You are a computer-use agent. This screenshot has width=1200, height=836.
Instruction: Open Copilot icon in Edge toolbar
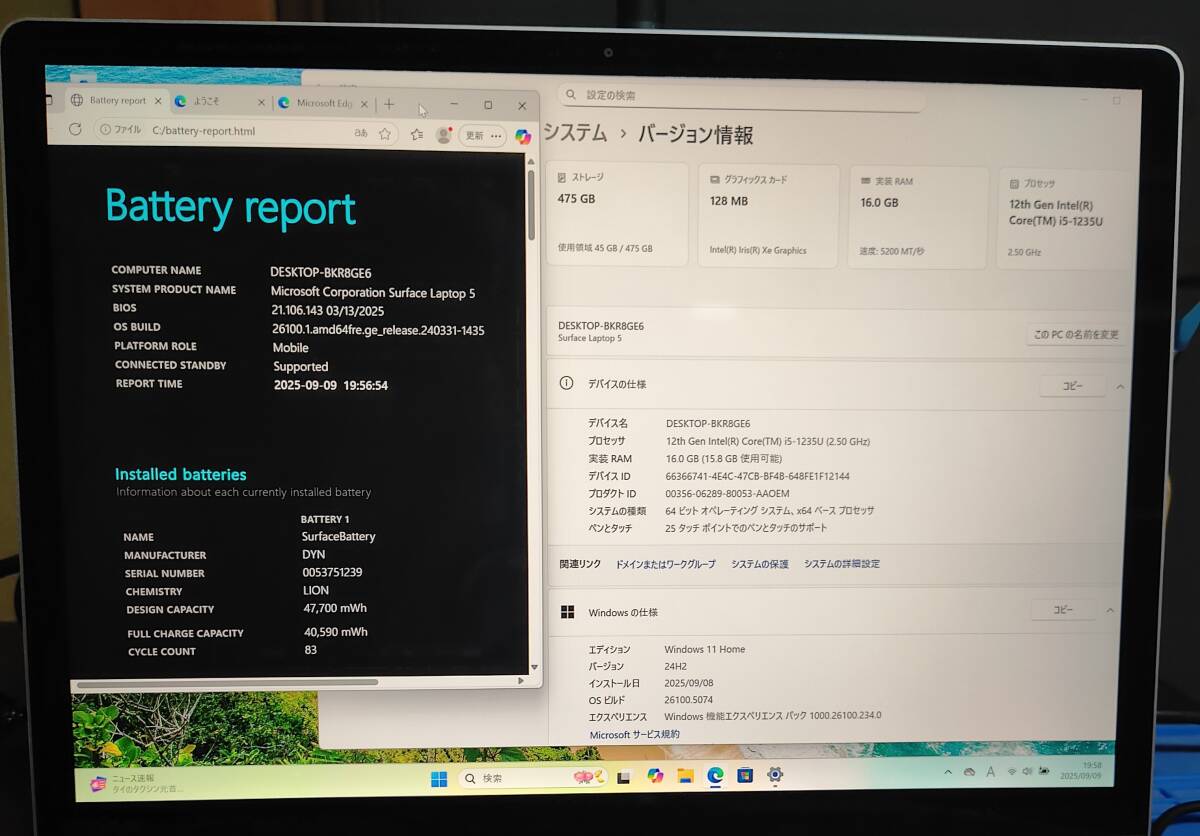click(x=523, y=137)
